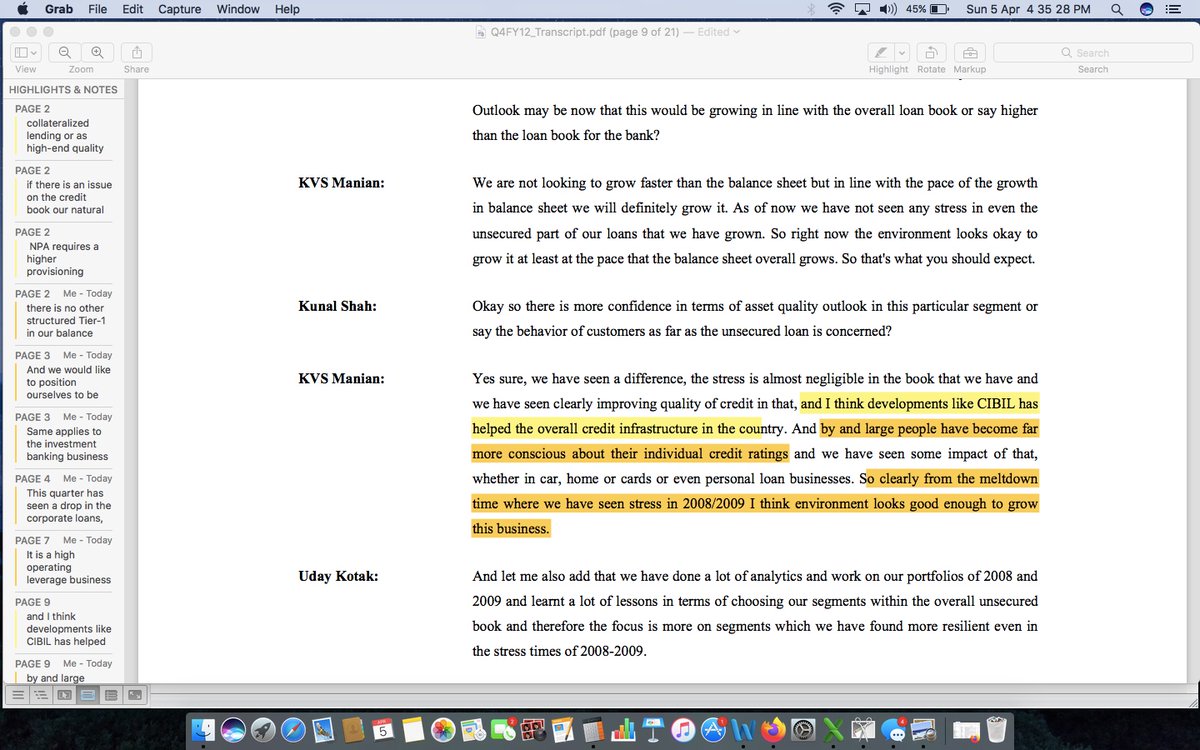This screenshot has height=750, width=1200.
Task: Open Spotlight search in menu bar
Action: tap(1116, 9)
